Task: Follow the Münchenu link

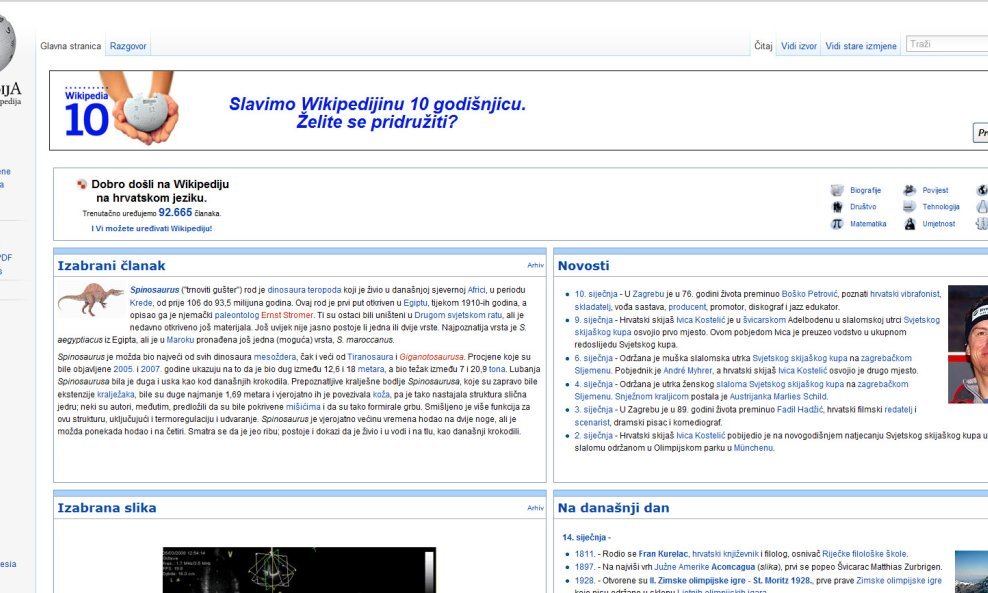Action: (754, 448)
